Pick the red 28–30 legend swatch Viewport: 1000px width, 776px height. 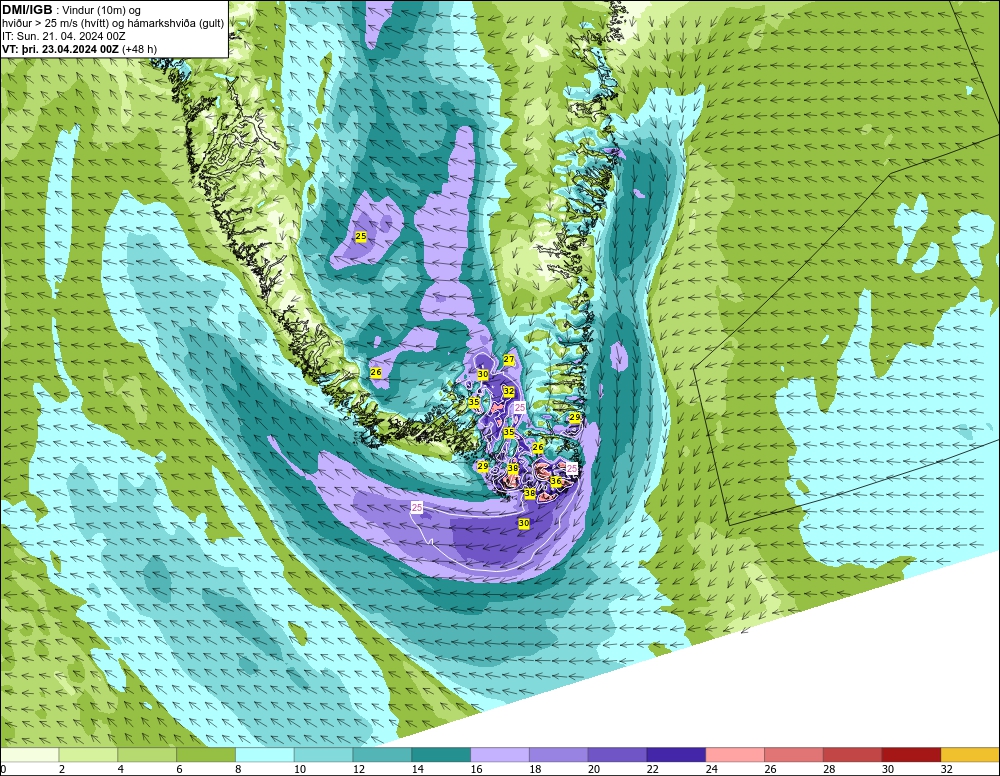[853, 755]
